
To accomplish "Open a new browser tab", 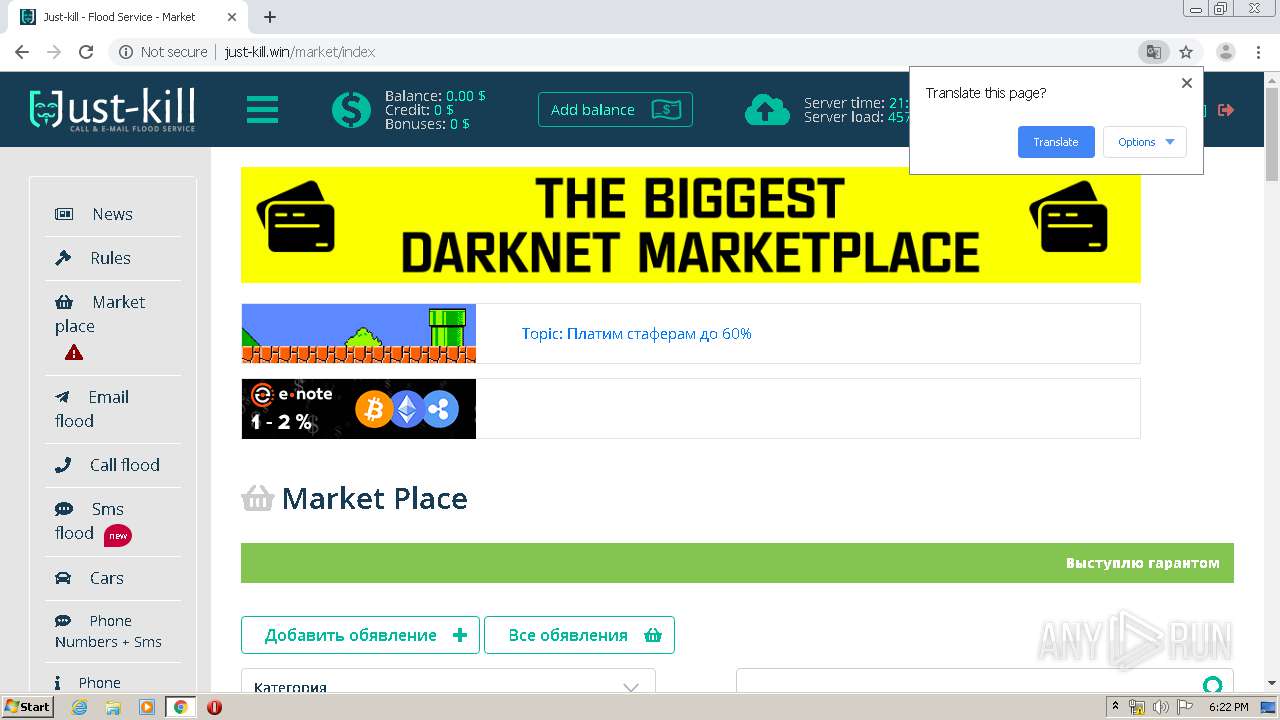I will tap(270, 17).
